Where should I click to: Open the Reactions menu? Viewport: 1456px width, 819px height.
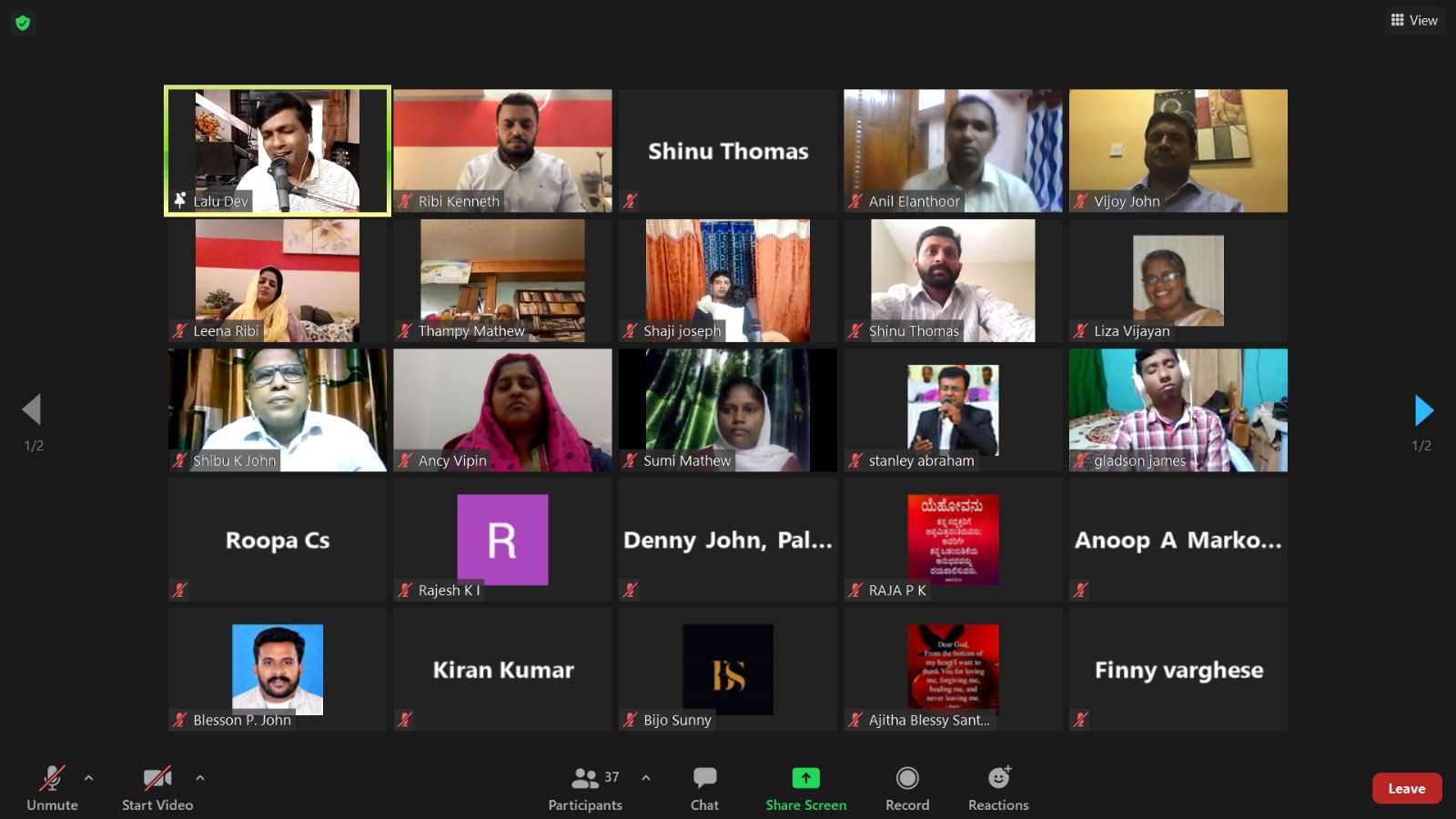click(998, 788)
